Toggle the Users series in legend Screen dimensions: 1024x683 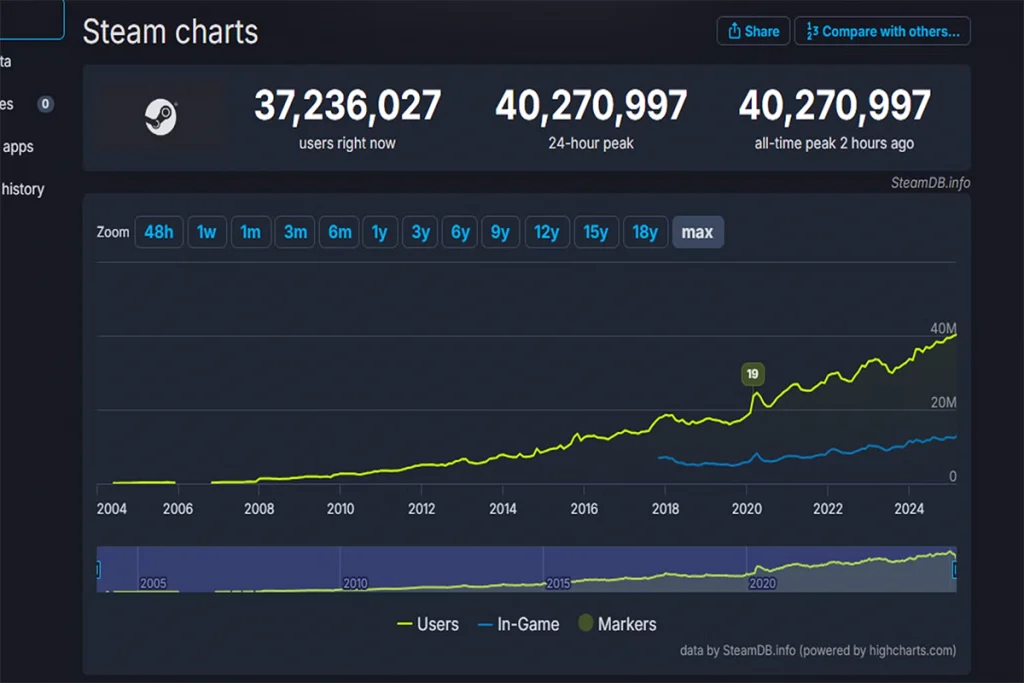[x=428, y=624]
